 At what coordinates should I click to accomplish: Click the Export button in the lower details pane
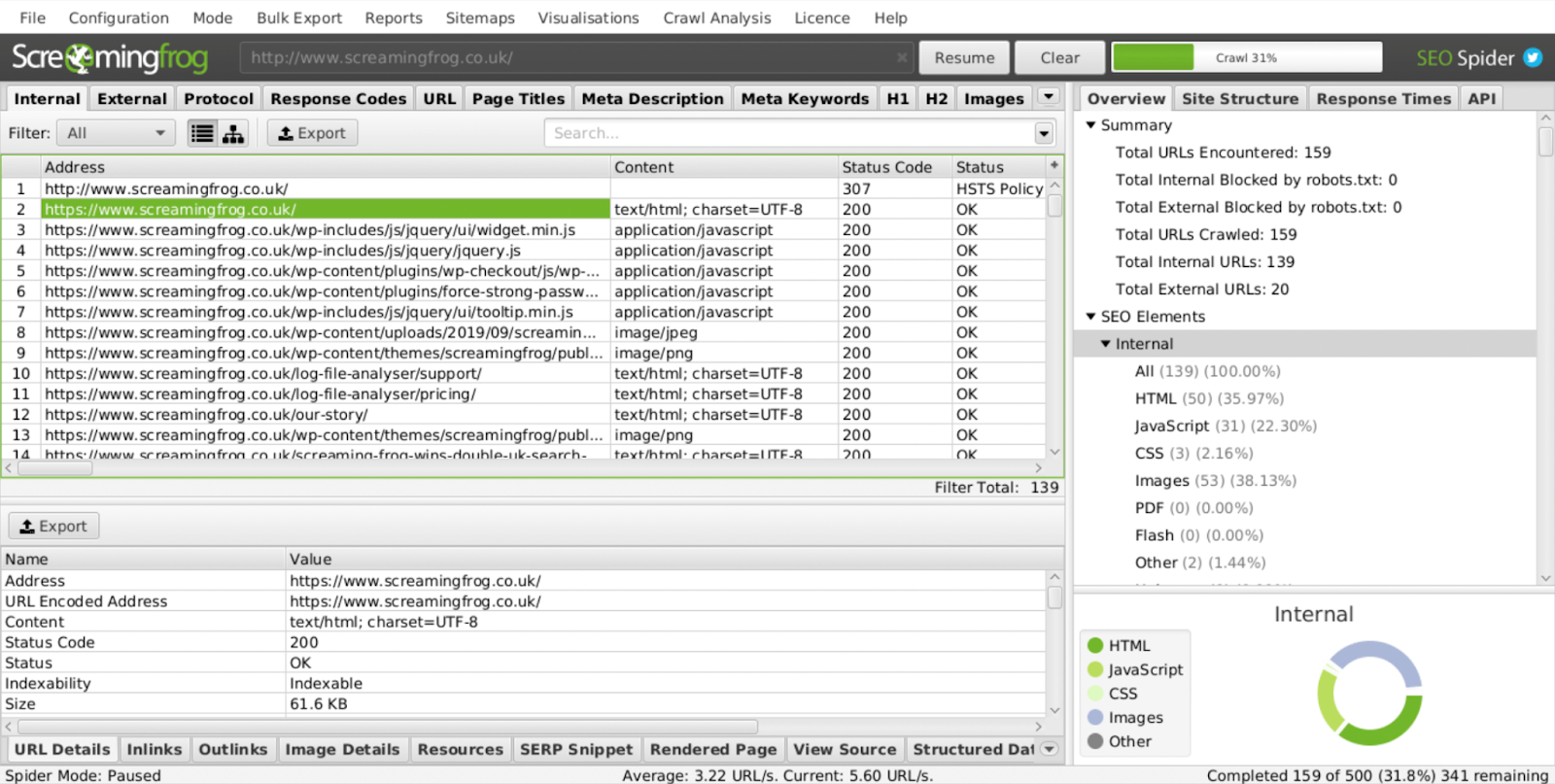point(53,526)
